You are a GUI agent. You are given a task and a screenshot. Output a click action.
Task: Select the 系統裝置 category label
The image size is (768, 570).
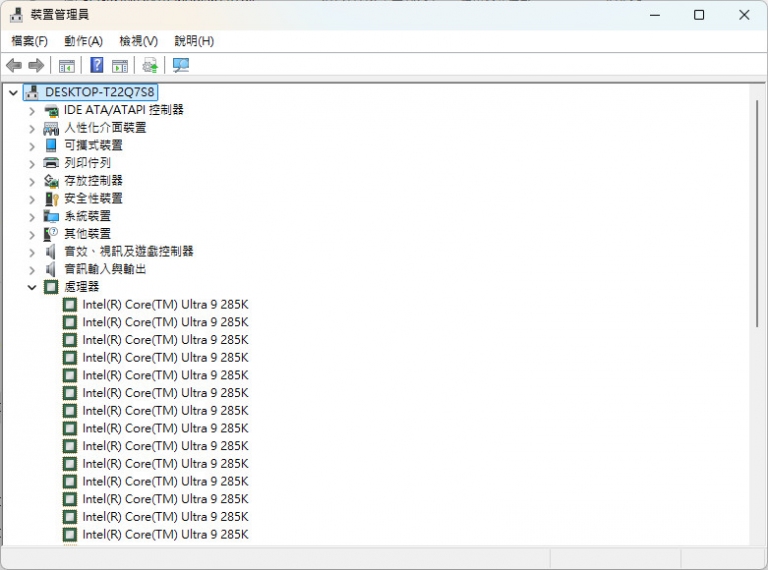(x=88, y=216)
